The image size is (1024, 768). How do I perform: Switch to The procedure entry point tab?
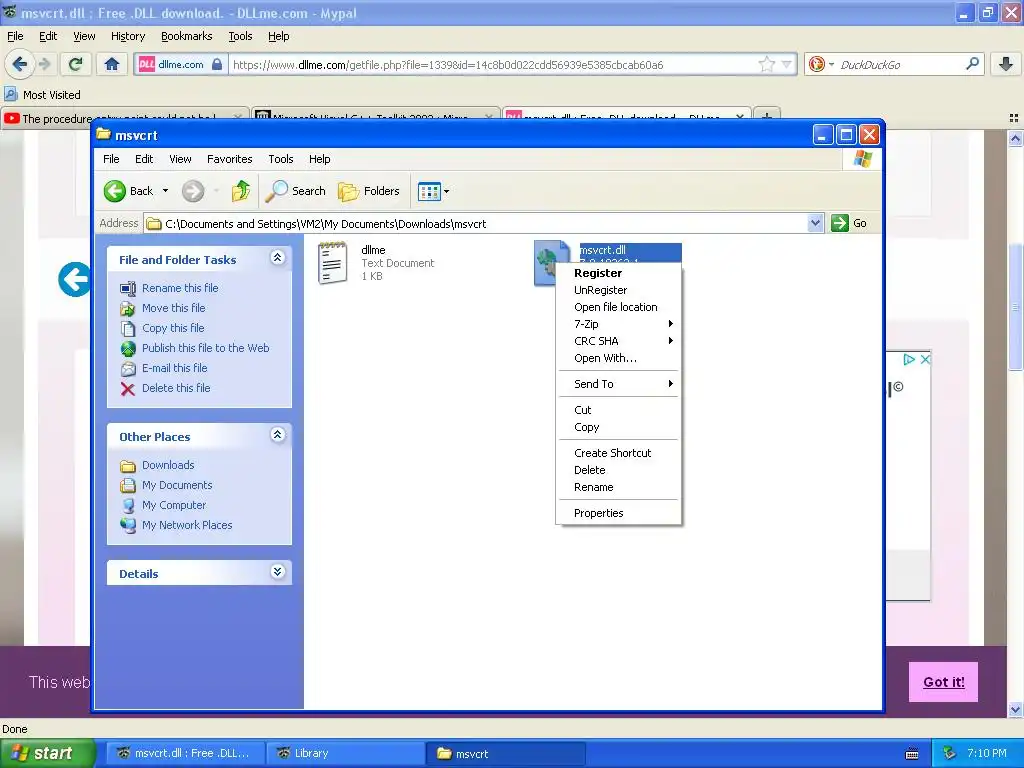pos(124,117)
